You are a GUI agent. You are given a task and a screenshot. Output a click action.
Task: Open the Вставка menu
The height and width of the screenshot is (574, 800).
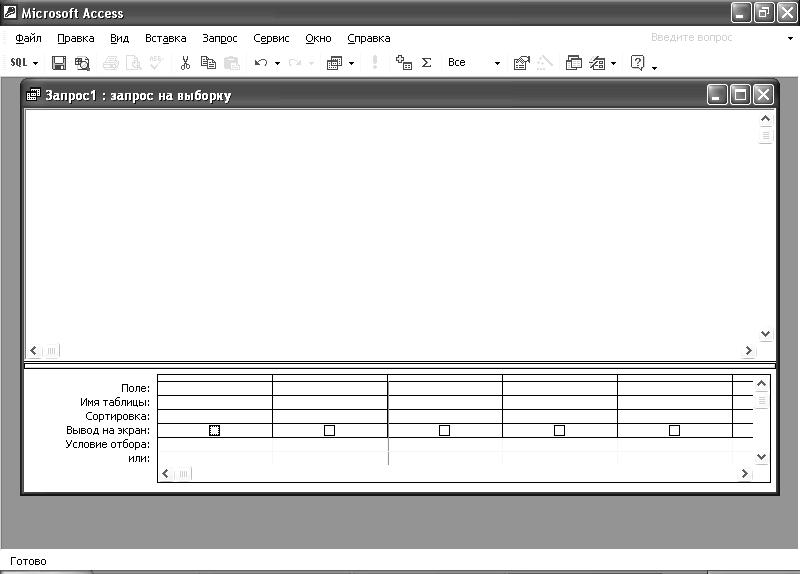[165, 38]
